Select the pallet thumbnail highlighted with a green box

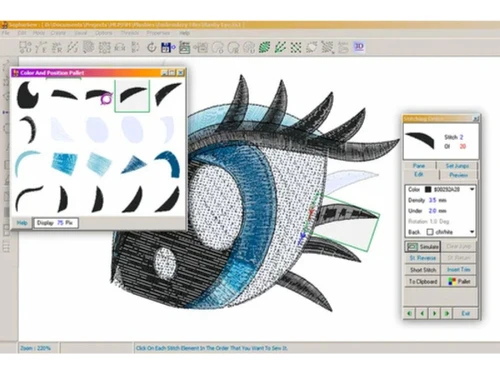click(x=132, y=96)
